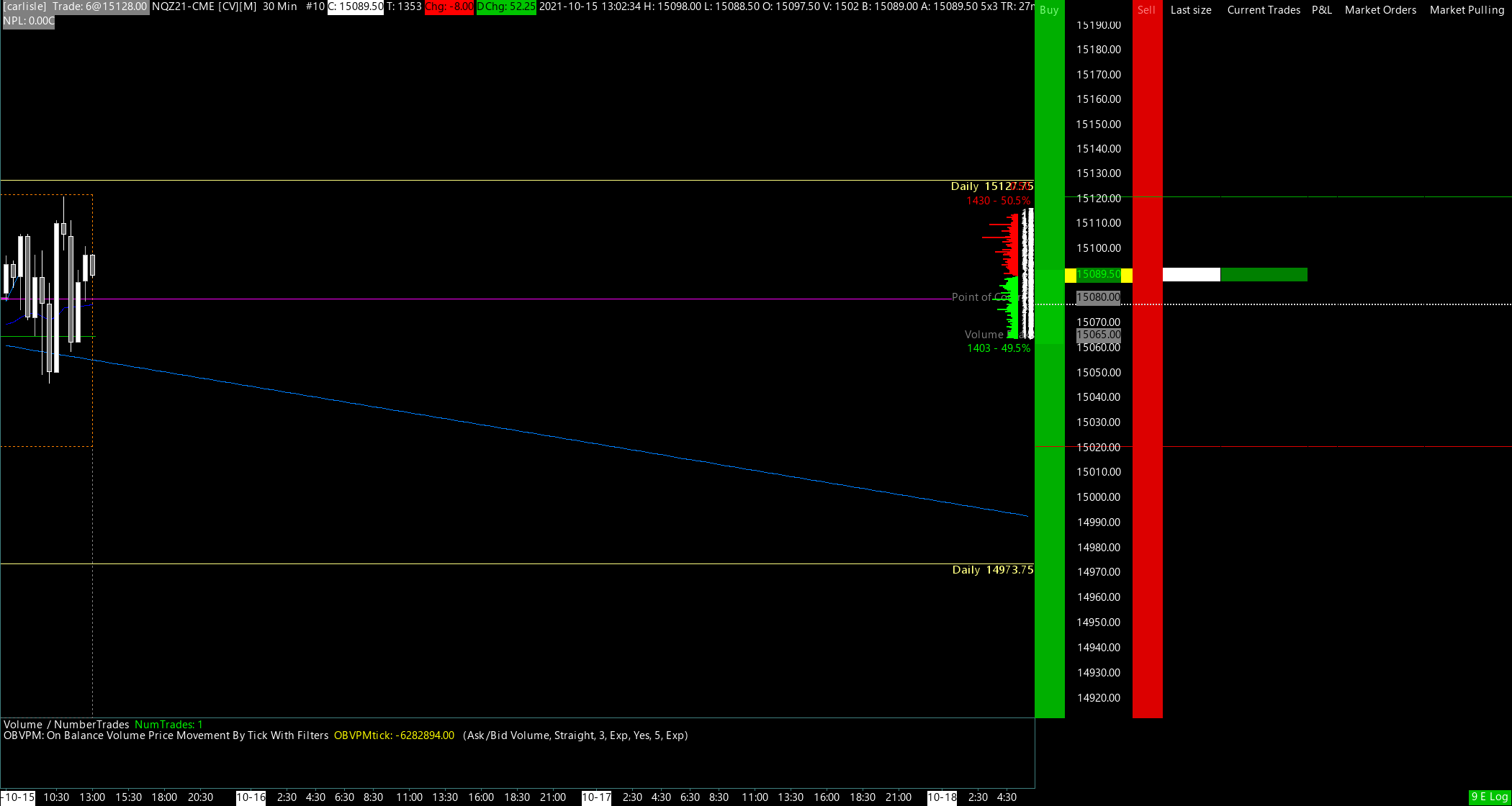Select the Current Trades column header
1512x806 pixels.
coord(1264,10)
